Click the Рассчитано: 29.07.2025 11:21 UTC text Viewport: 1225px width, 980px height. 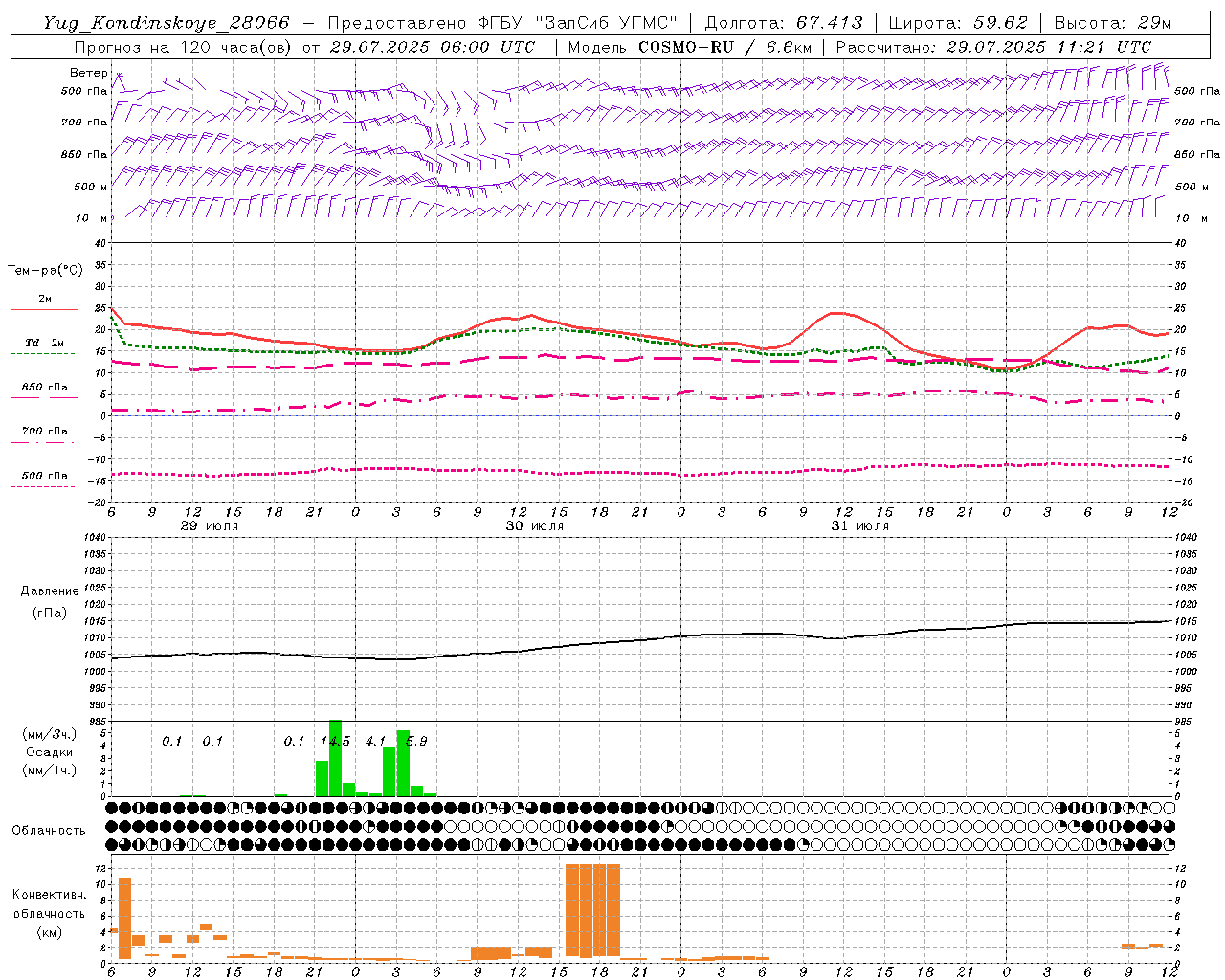tap(993, 47)
